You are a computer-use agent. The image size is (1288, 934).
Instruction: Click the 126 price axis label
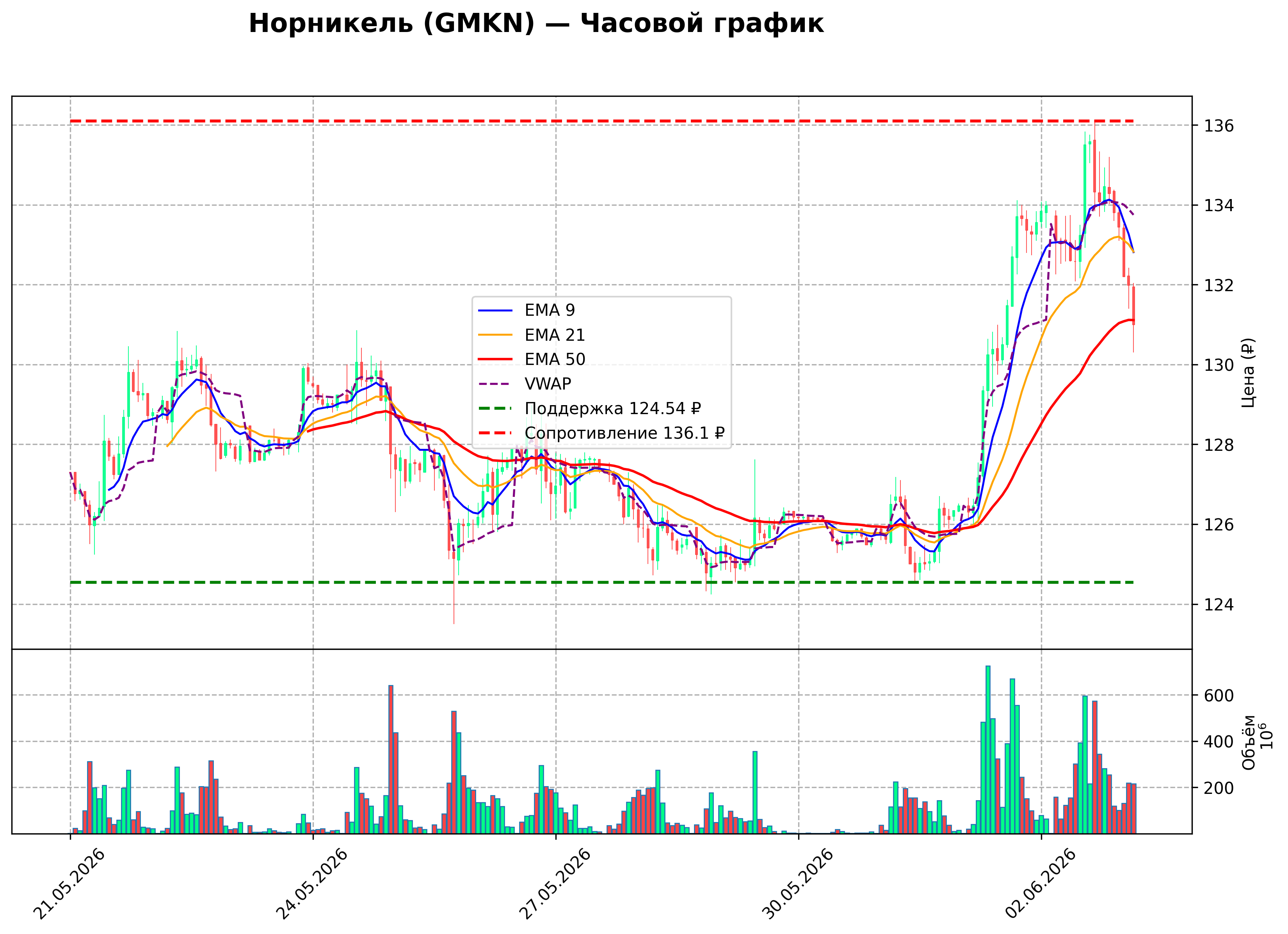click(1219, 525)
